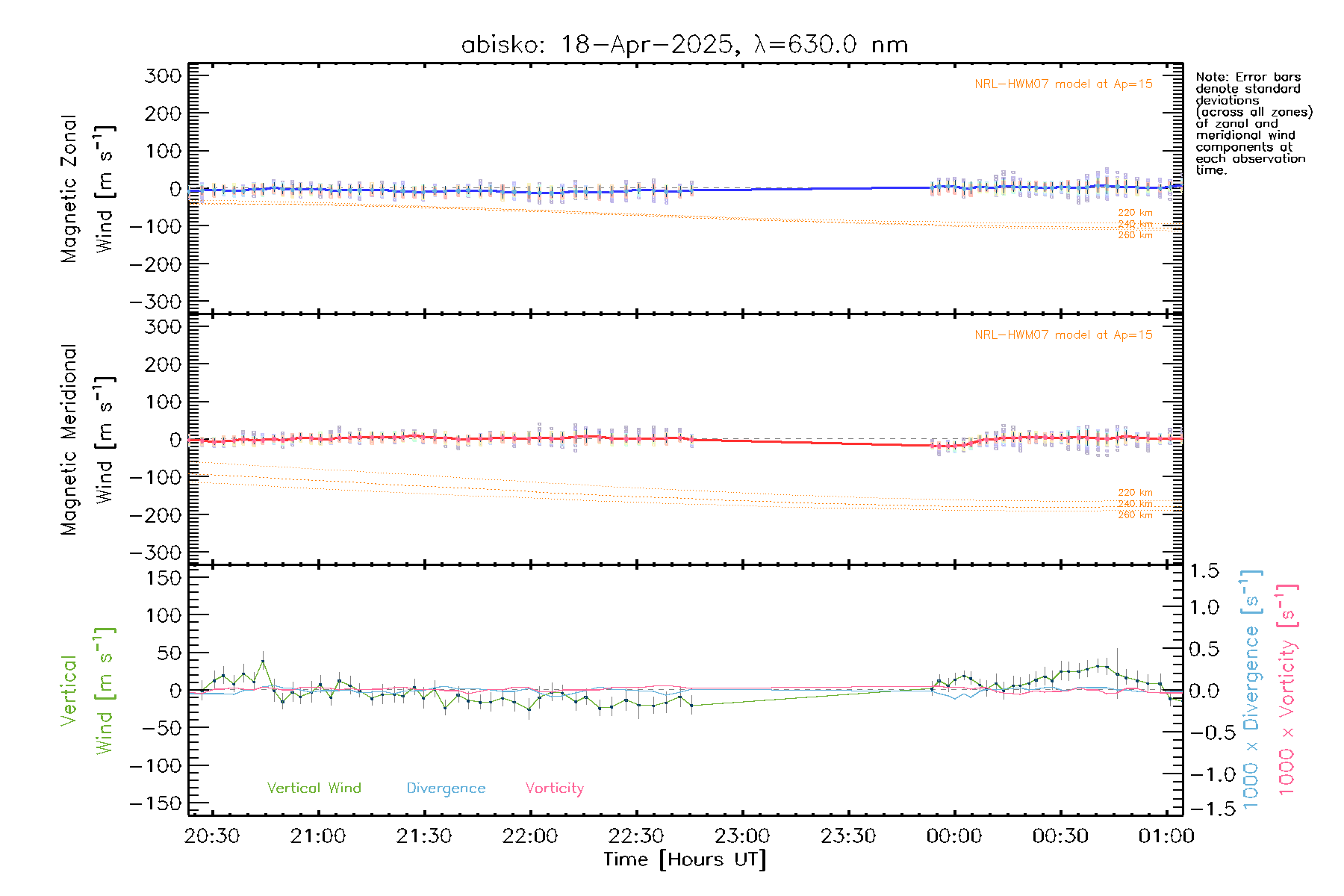Click the blue 'Divergence' legend label
Image resolution: width=1344 pixels, height=896 pixels.
[x=446, y=788]
